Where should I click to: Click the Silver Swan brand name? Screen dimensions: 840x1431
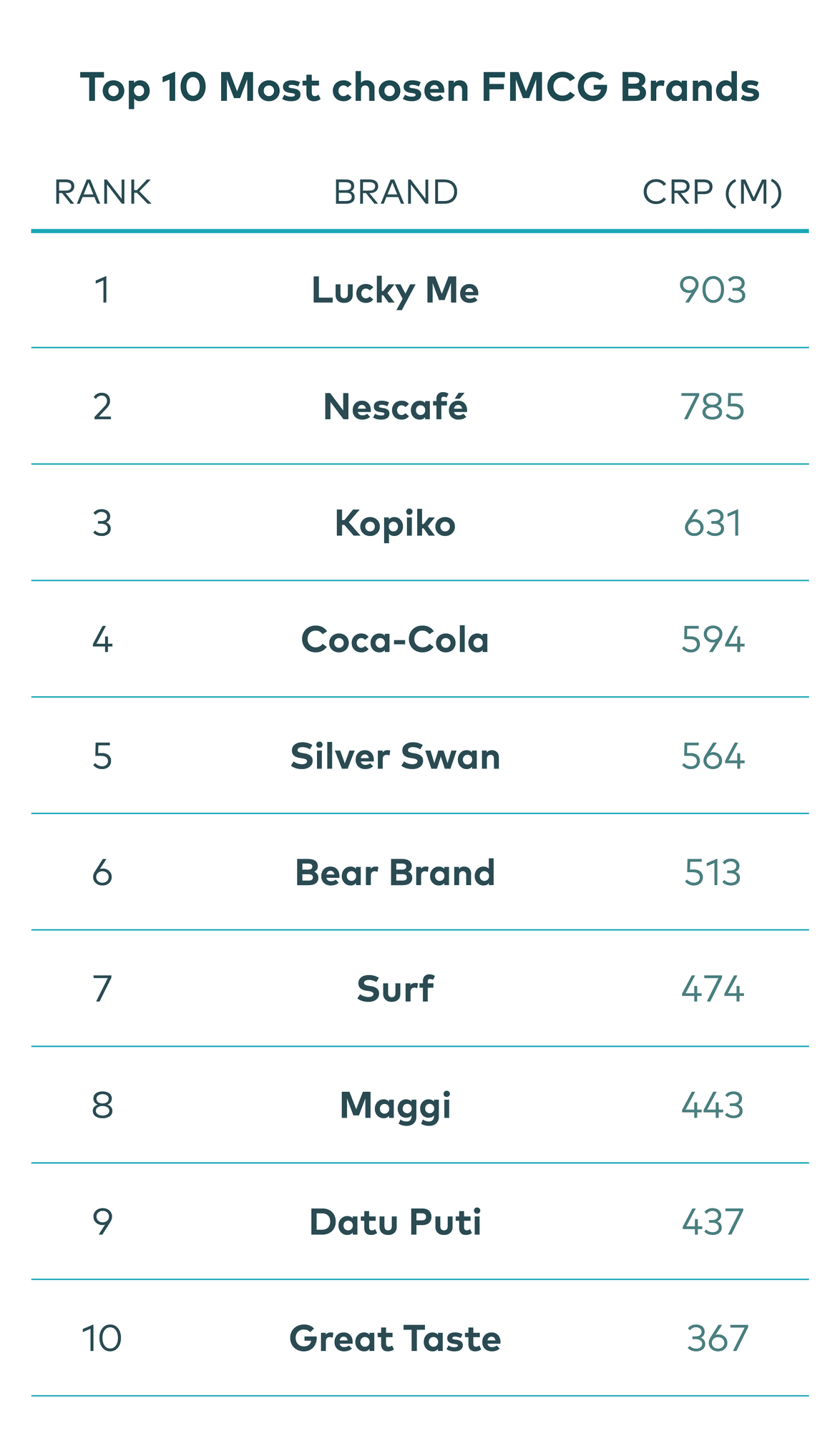pos(395,756)
